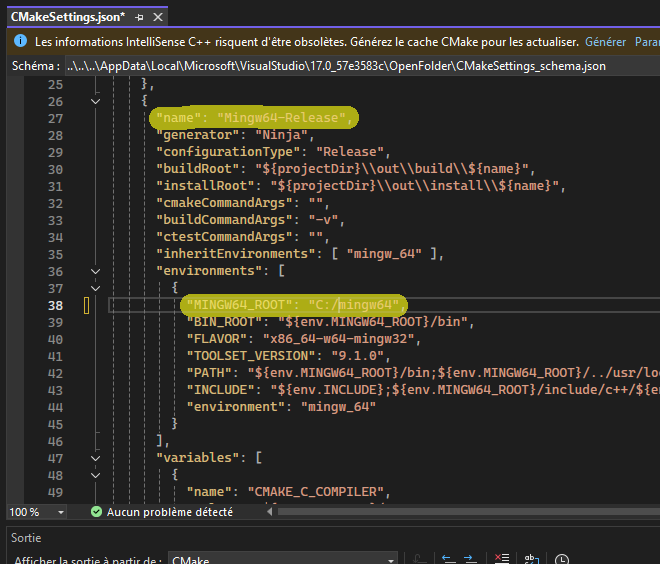Collapse the JSON object at line 26
The image size is (660, 564).
tap(95, 101)
